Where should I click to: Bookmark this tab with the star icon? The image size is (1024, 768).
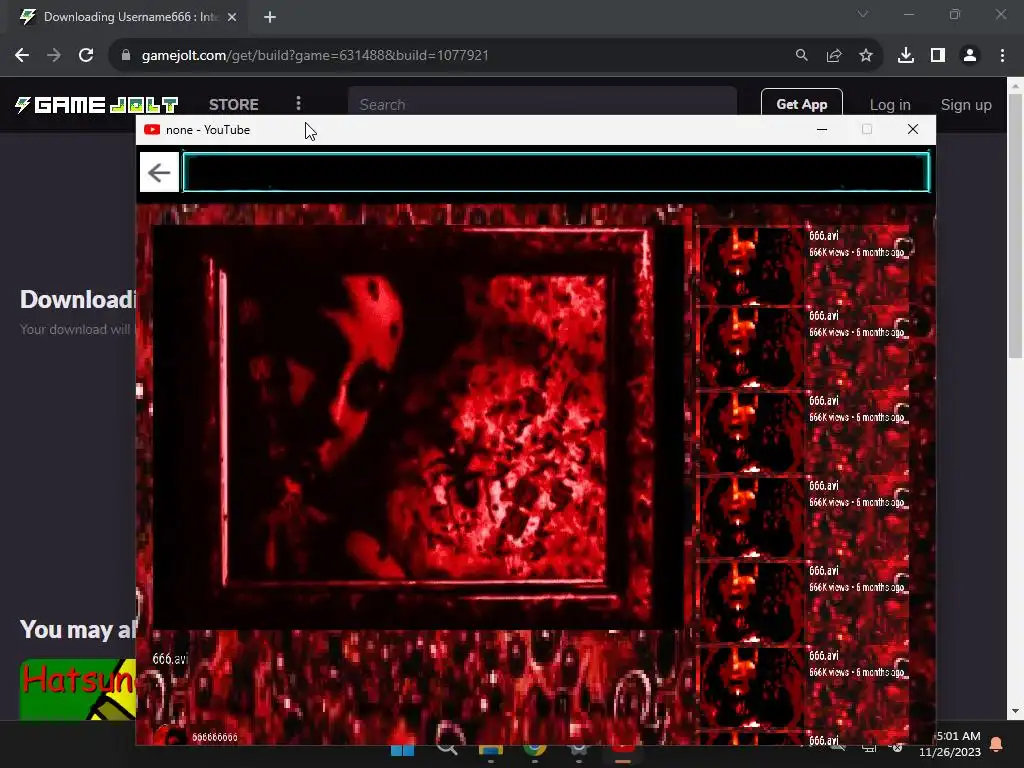866,56
